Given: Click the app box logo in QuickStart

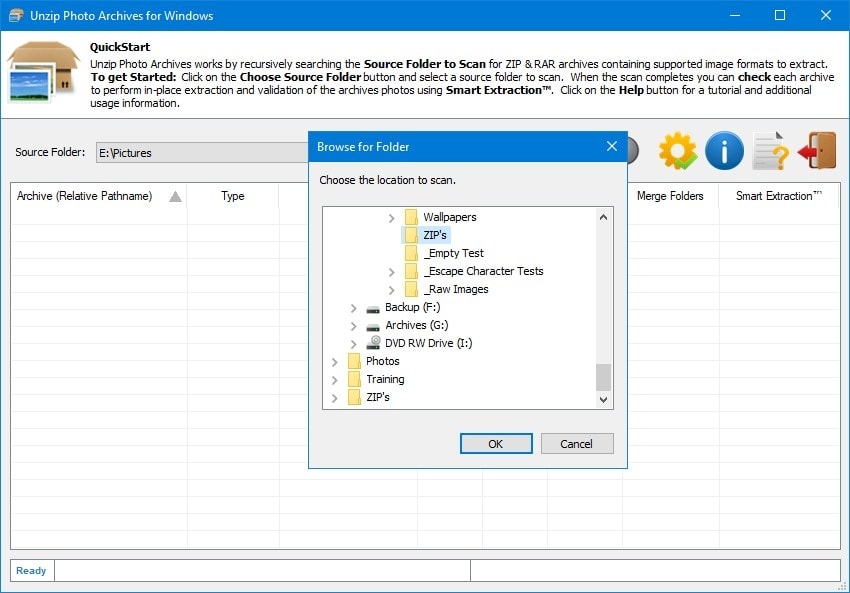Looking at the screenshot, I should coord(43,73).
